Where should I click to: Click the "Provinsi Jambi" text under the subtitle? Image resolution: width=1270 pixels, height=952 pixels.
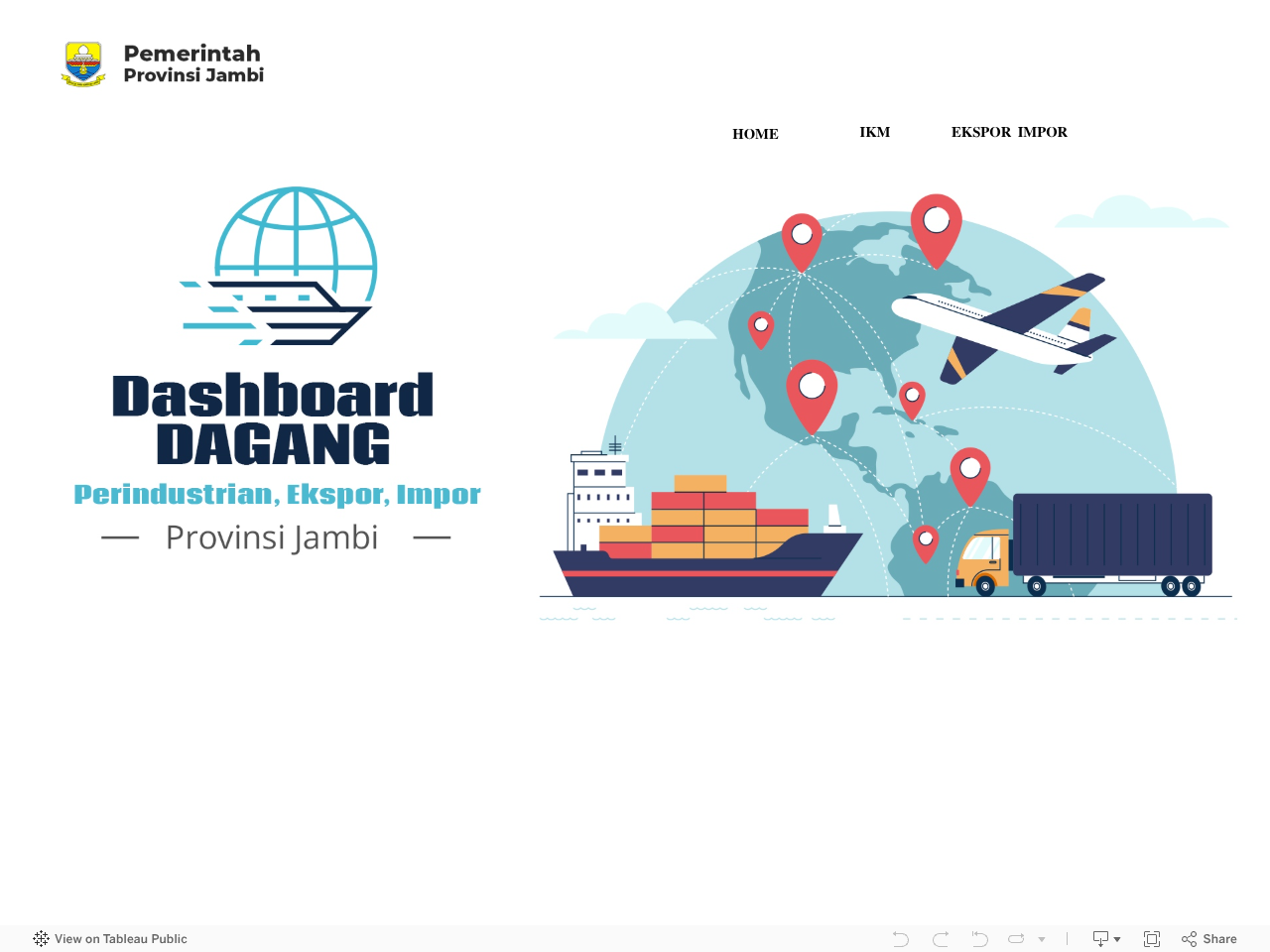(x=272, y=537)
